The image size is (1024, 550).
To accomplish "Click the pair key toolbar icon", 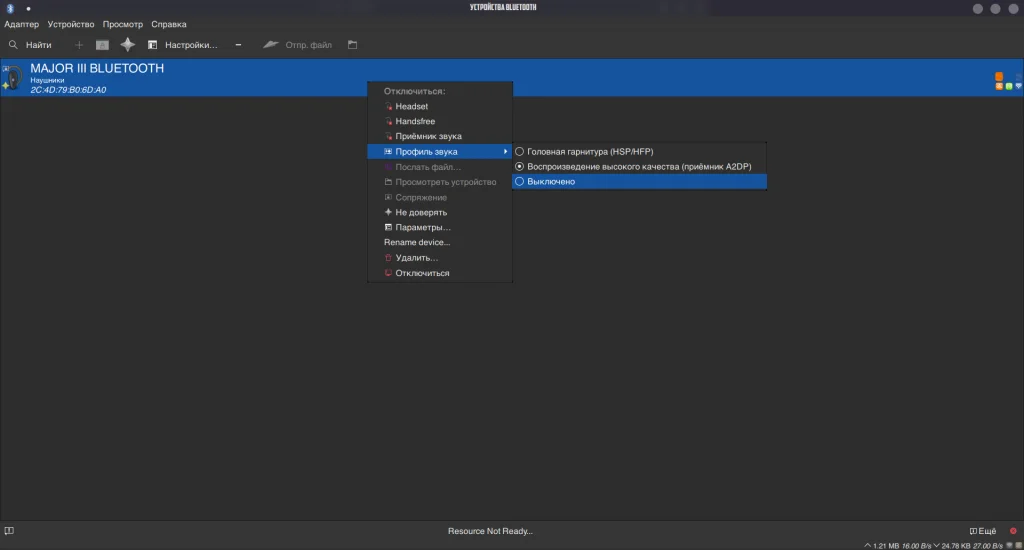I will click(x=103, y=45).
